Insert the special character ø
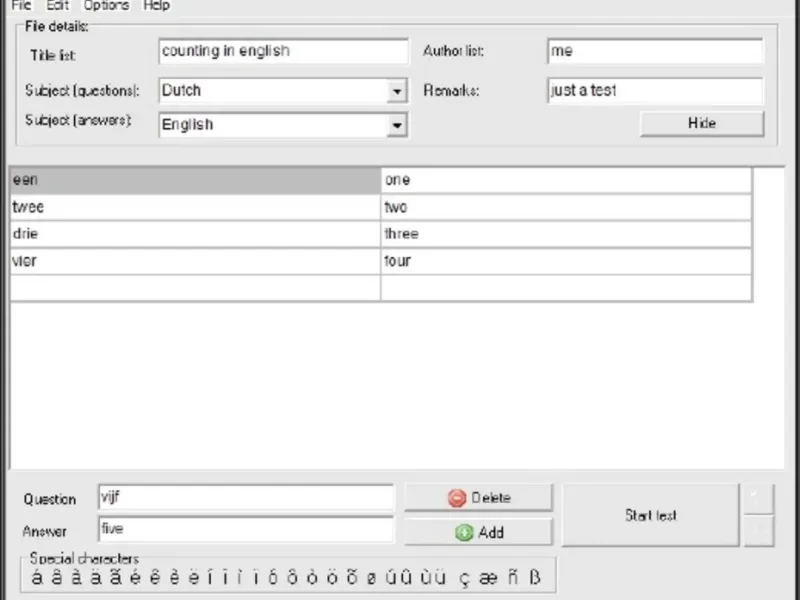This screenshot has height=600, width=800. 371,578
